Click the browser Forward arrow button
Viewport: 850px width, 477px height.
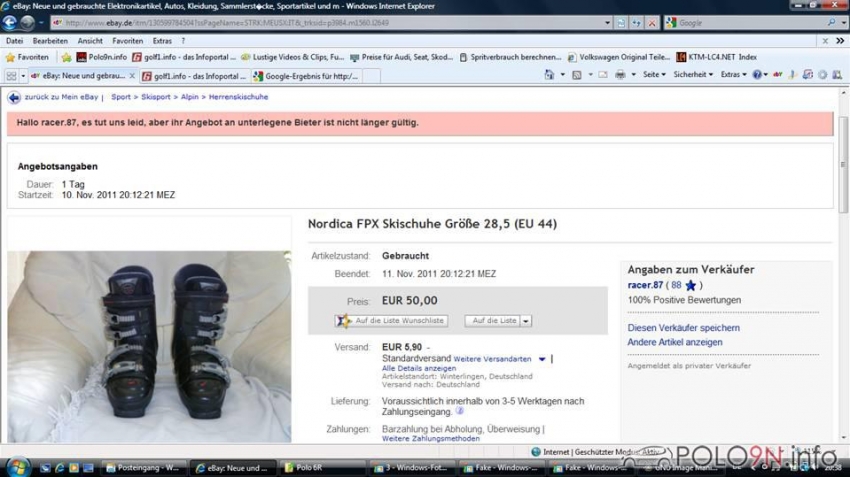click(27, 22)
